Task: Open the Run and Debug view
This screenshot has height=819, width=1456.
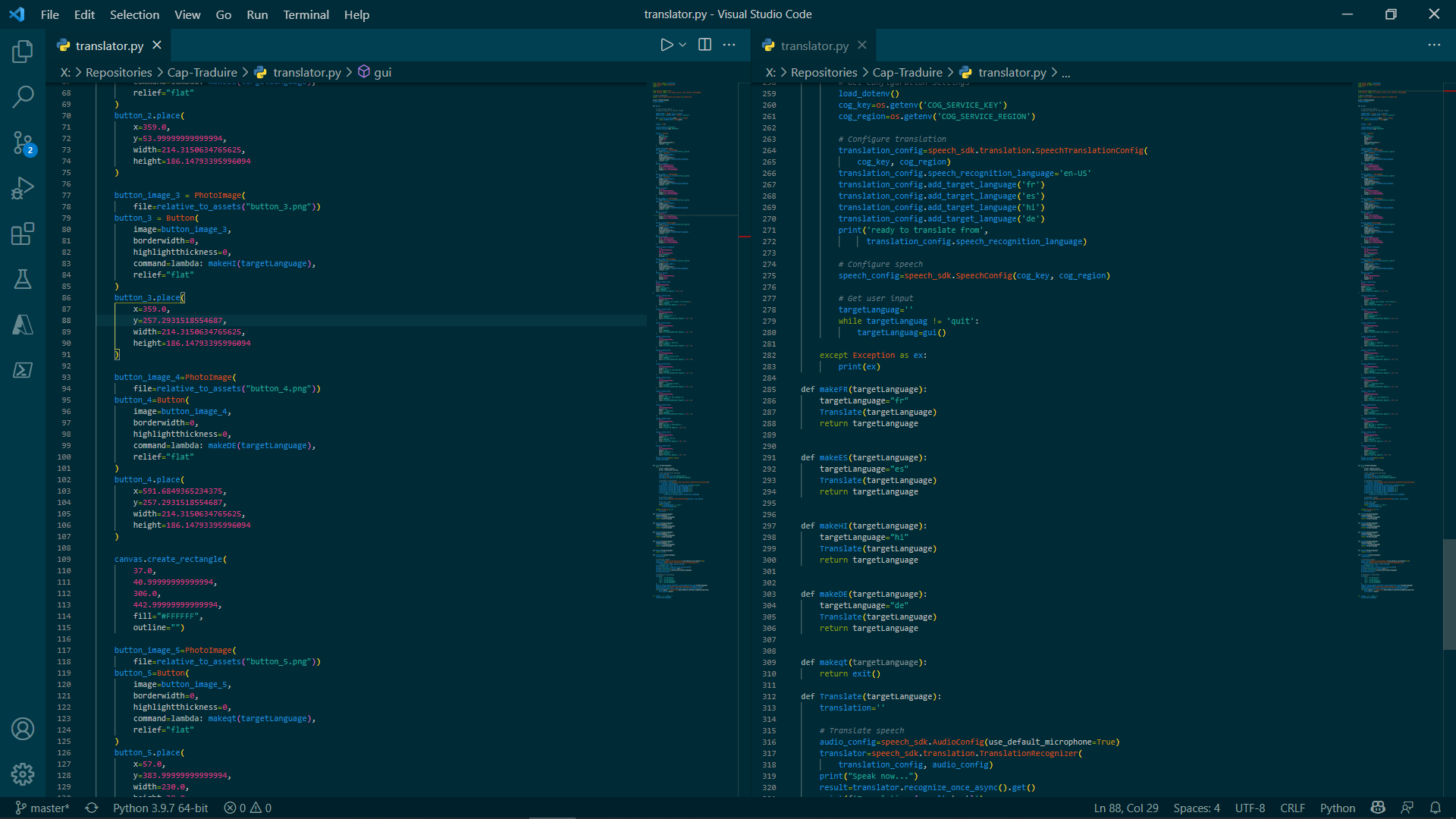Action: [23, 188]
